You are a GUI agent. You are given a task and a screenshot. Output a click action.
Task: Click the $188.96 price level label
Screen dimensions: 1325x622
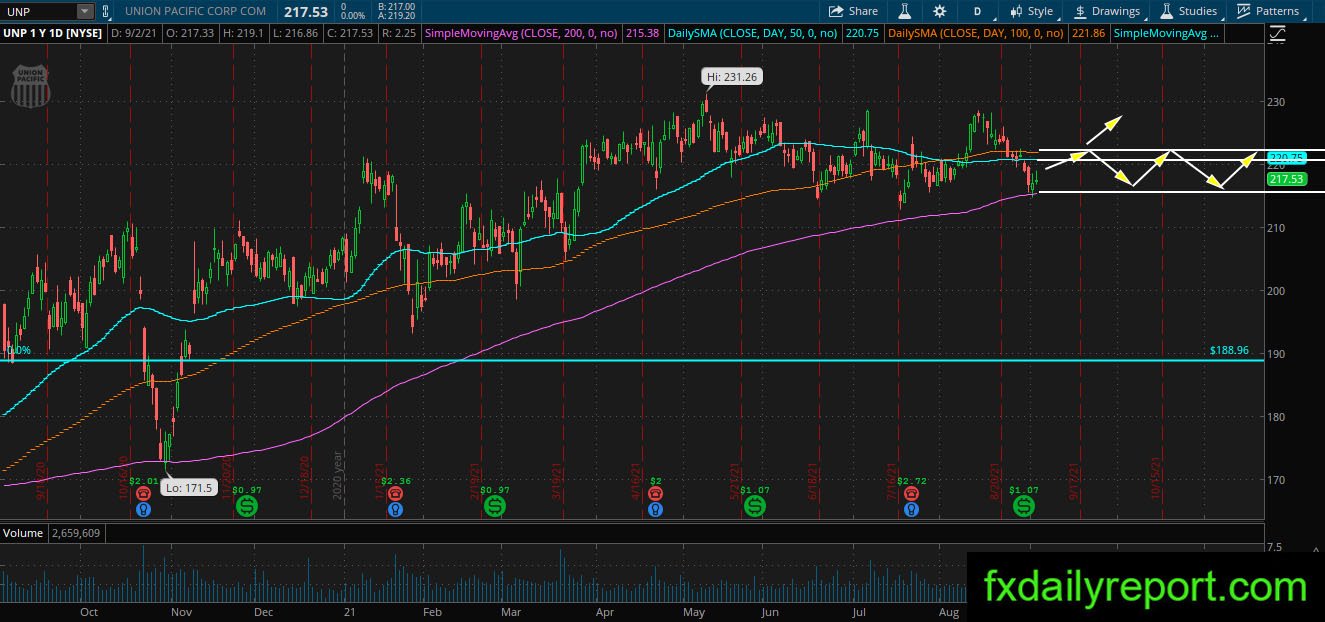pos(1229,351)
